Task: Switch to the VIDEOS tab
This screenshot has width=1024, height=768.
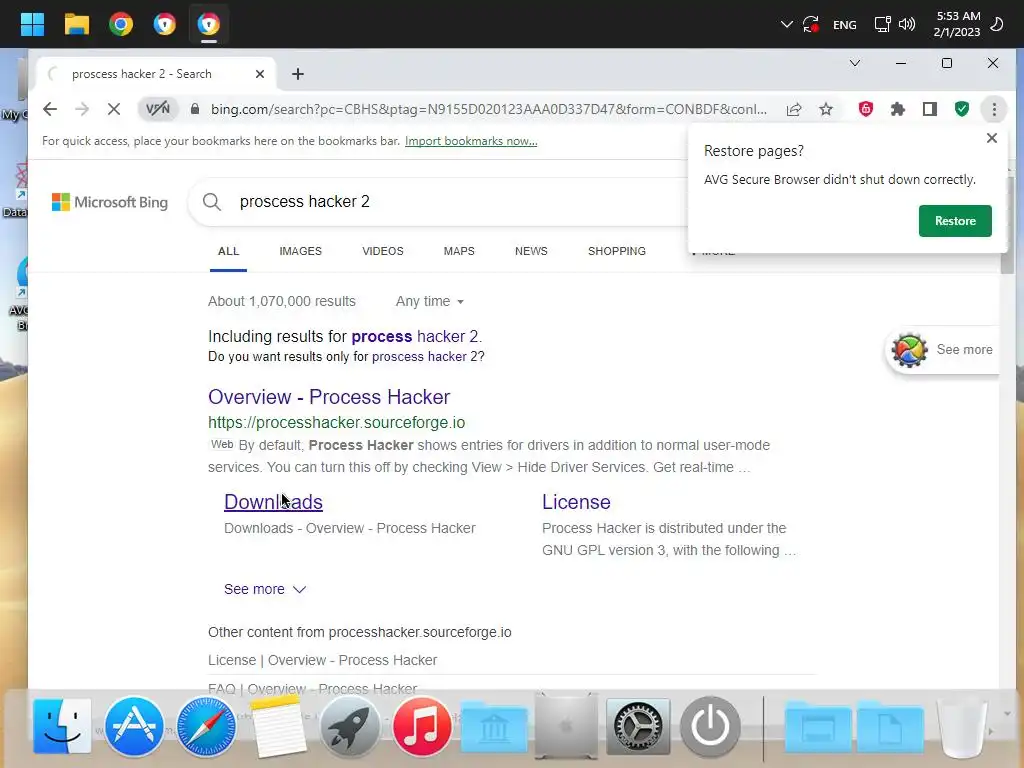Action: 383,251
